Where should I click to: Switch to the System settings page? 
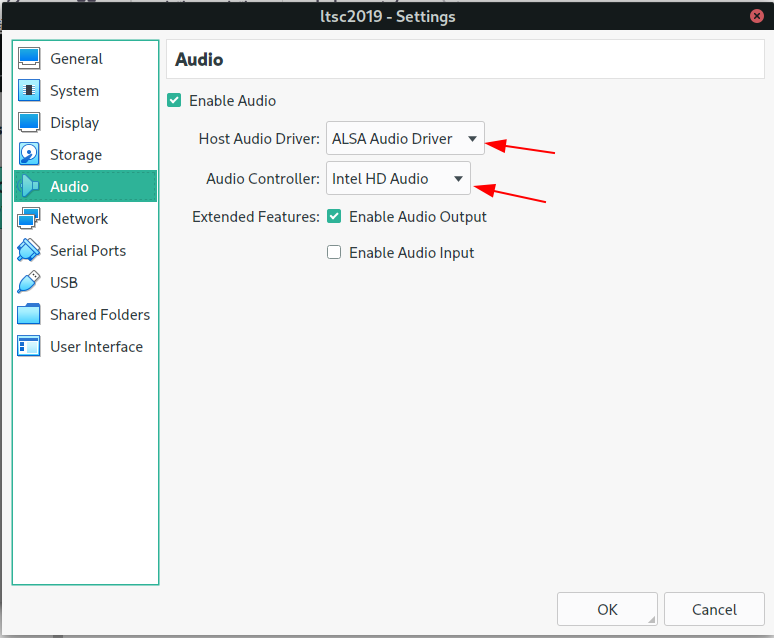click(85, 90)
